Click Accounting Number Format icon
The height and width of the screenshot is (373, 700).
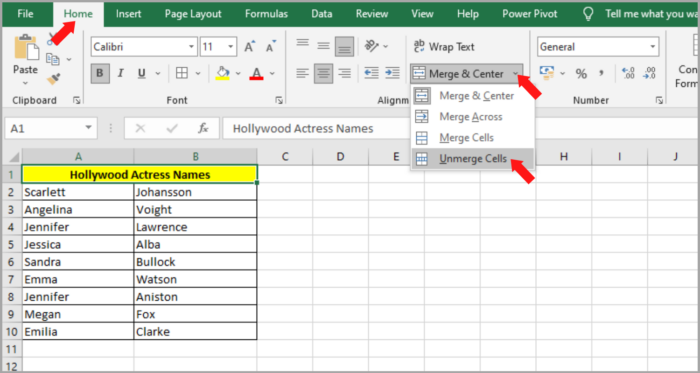click(x=546, y=73)
